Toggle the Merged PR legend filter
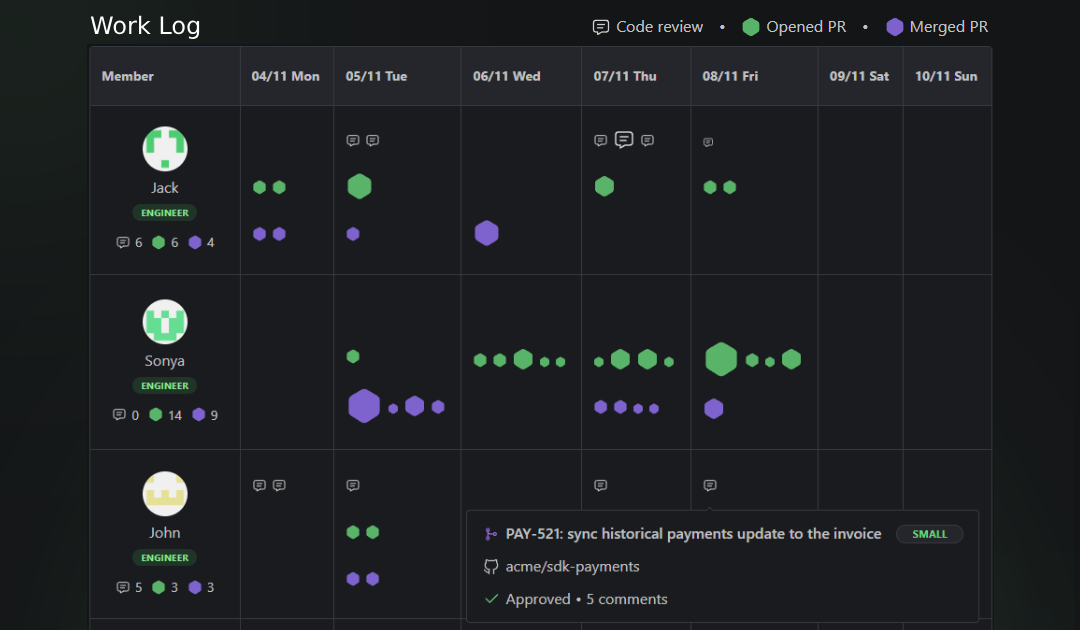This screenshot has width=1080, height=630. pos(937,27)
